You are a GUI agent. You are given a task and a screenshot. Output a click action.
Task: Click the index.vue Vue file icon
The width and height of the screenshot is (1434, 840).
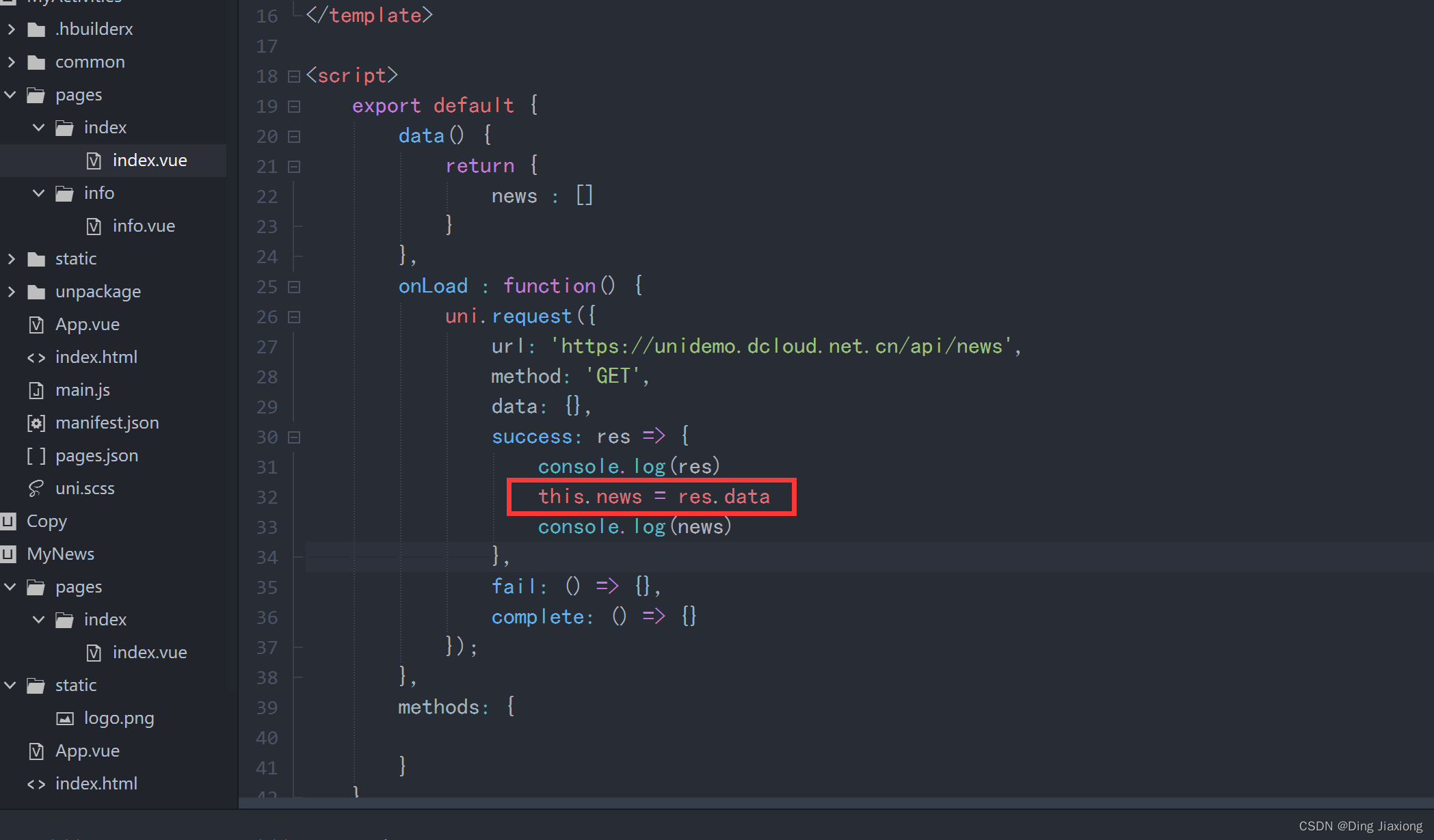94,161
